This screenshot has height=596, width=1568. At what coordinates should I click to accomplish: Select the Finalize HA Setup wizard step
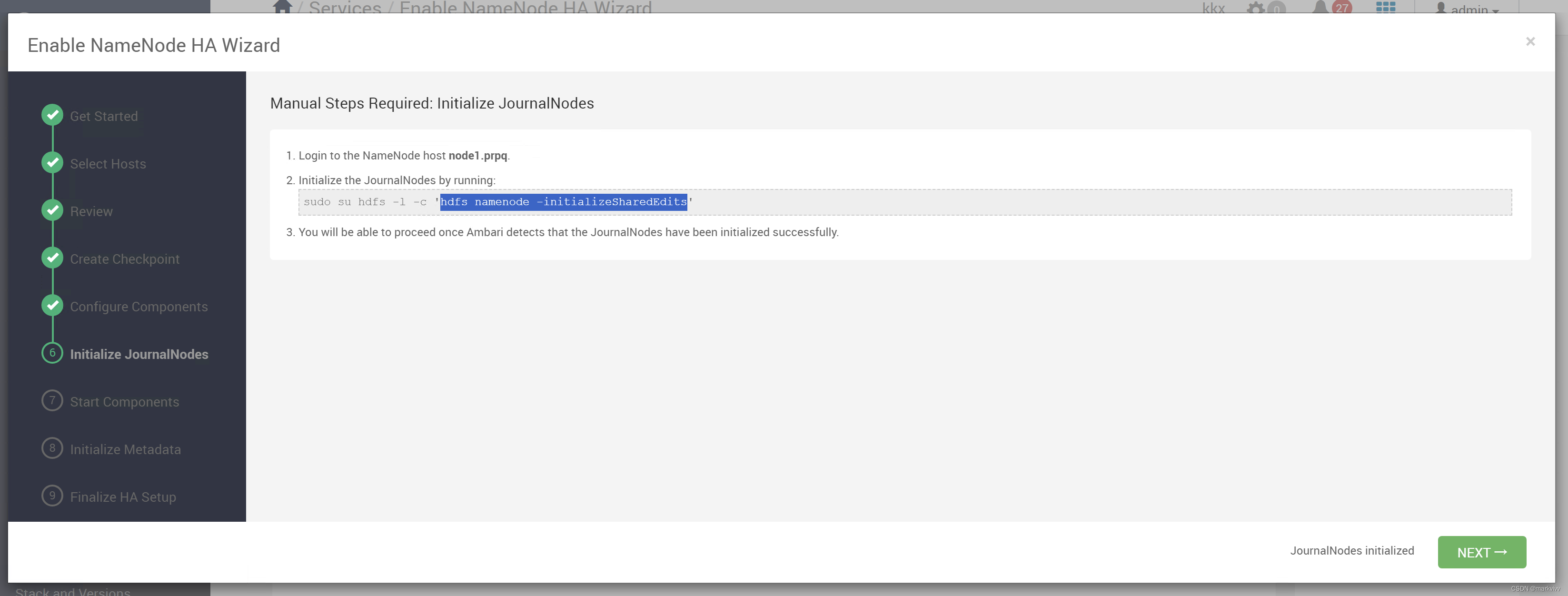[x=123, y=497]
